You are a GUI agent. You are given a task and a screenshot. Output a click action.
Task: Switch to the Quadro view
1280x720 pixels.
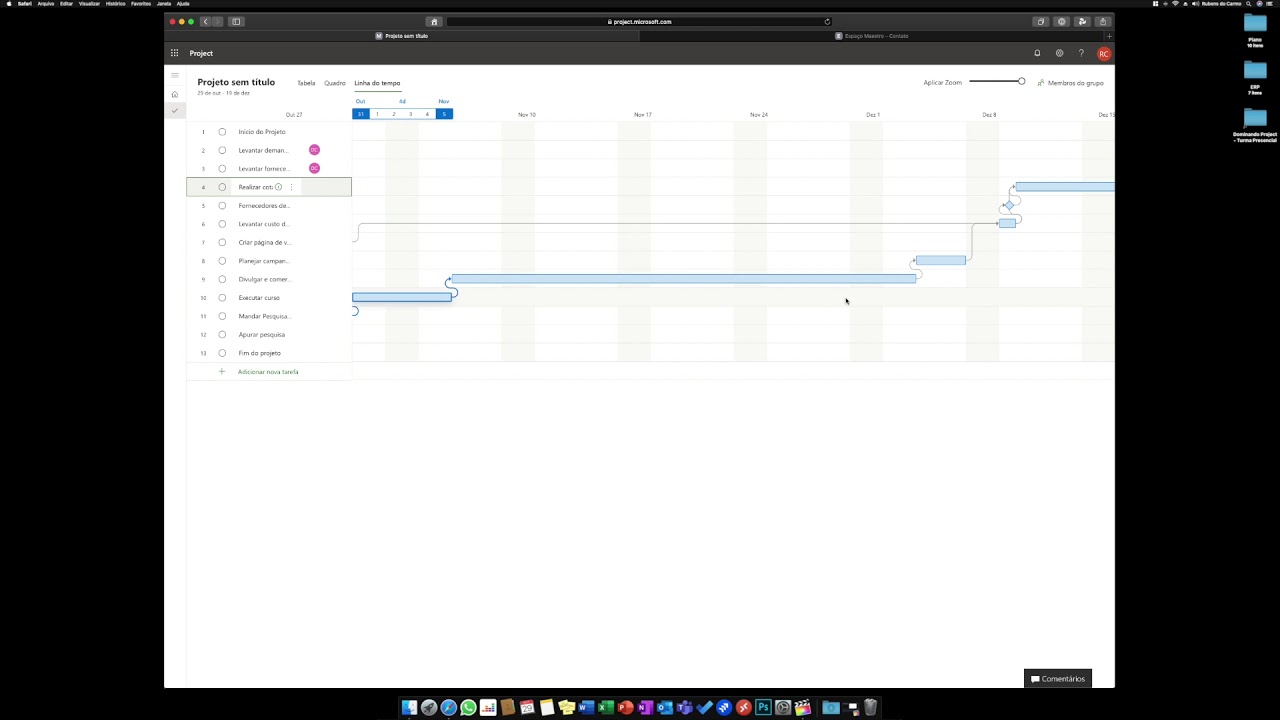[335, 83]
